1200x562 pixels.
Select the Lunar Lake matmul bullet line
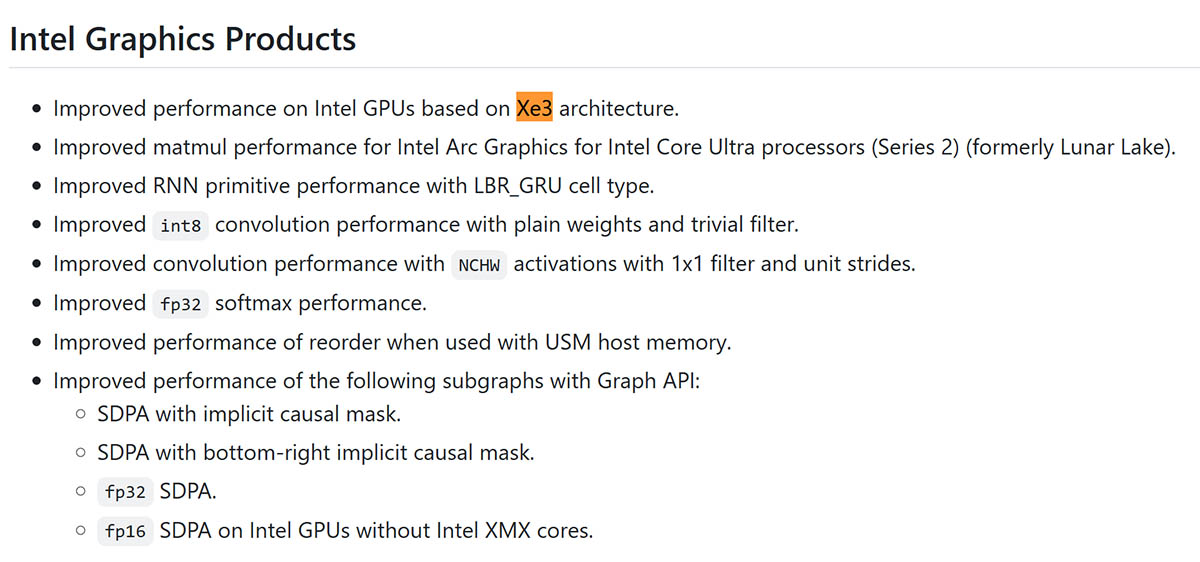click(x=614, y=147)
